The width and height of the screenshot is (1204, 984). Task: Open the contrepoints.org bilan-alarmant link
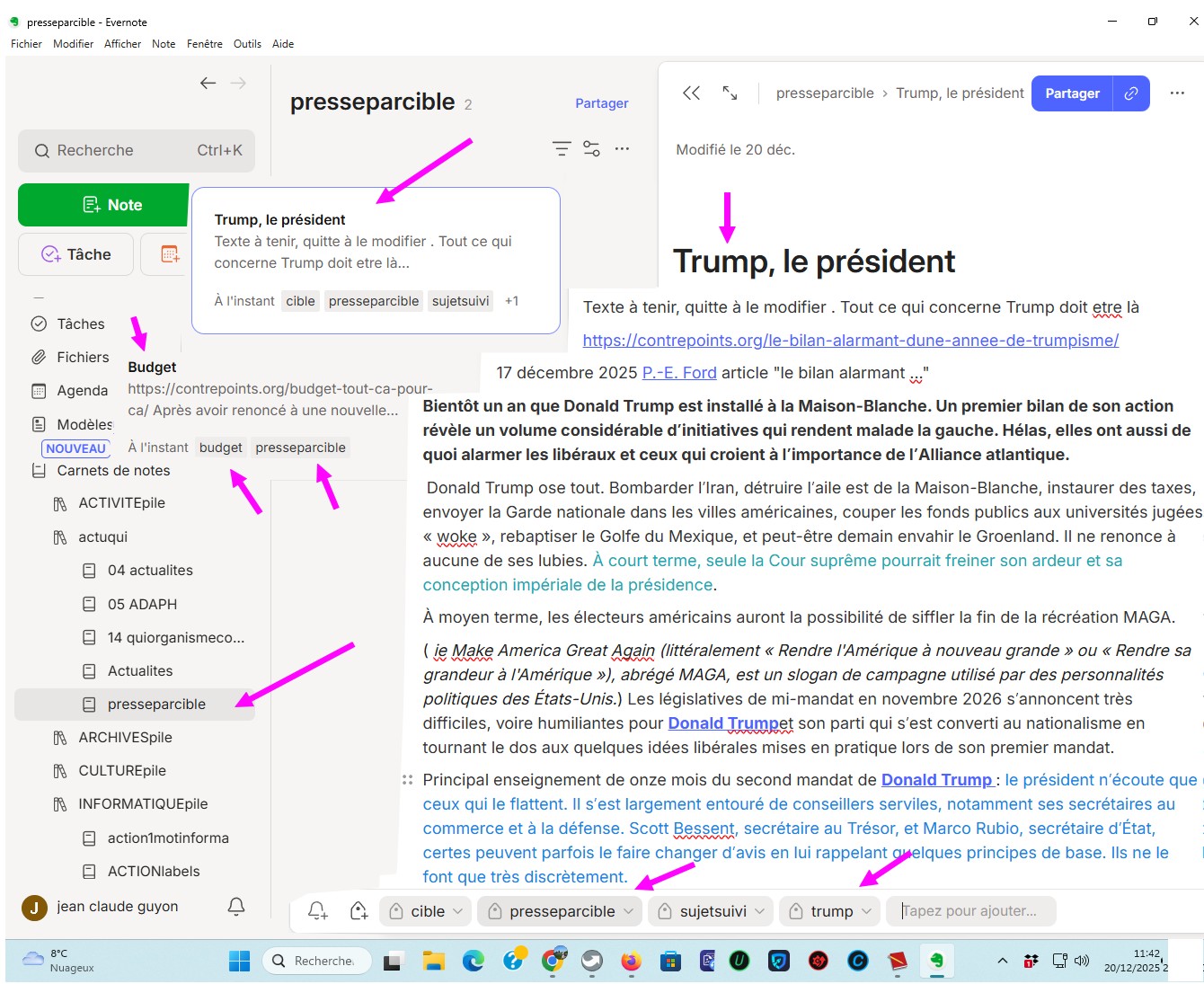pyautogui.click(x=851, y=341)
